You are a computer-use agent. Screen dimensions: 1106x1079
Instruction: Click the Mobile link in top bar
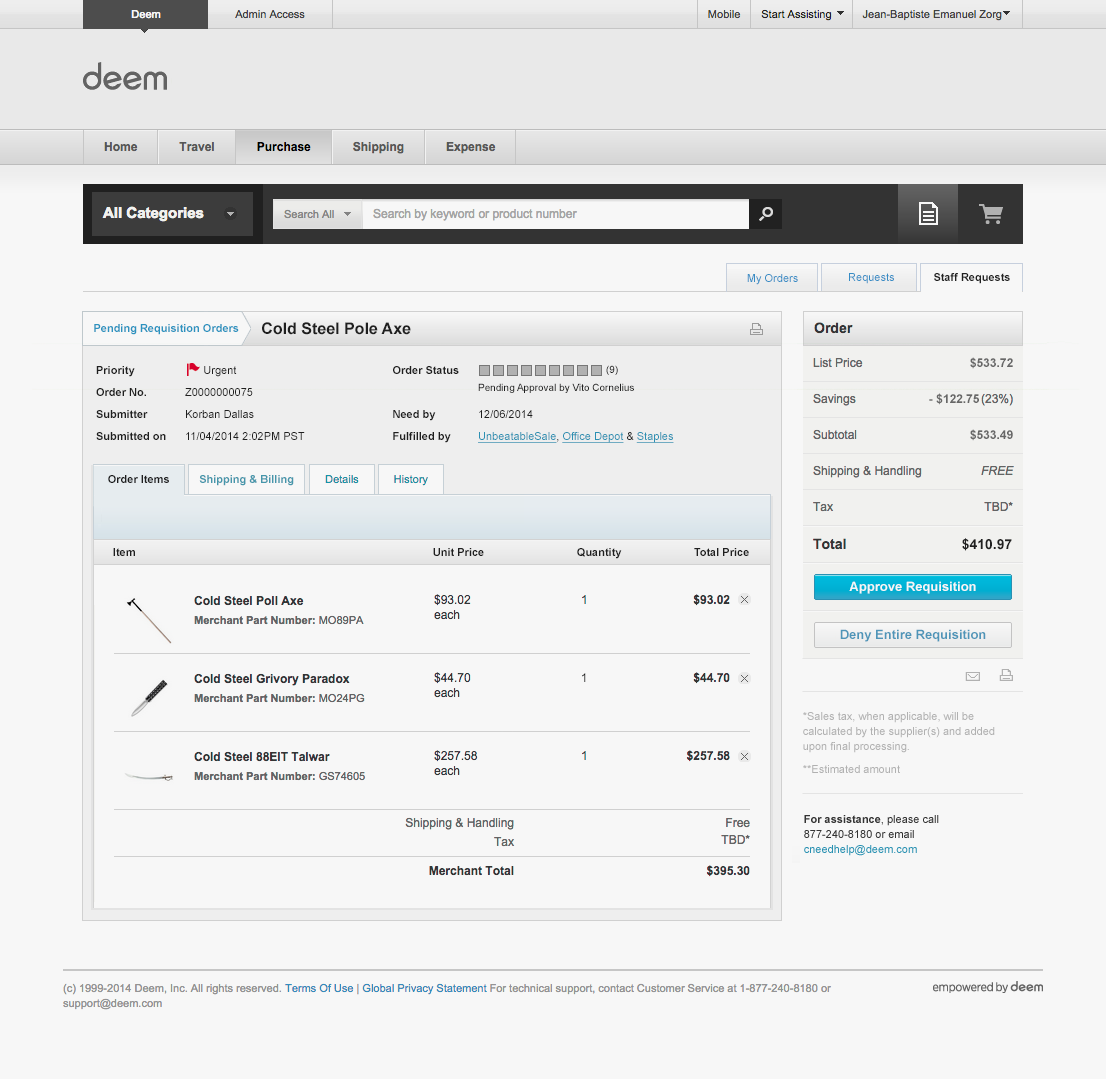coord(724,14)
